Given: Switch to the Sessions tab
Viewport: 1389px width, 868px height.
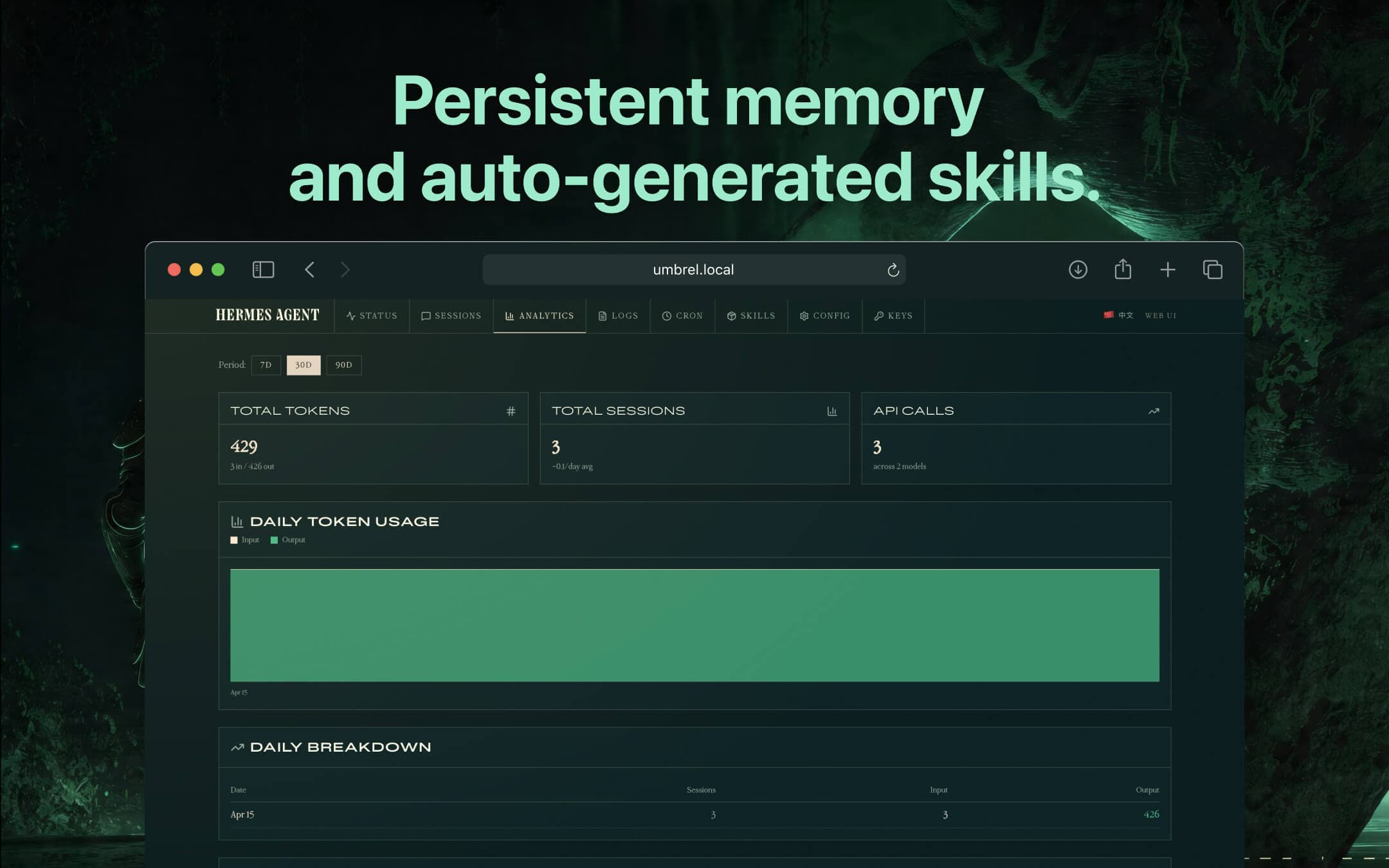Looking at the screenshot, I should coord(451,316).
